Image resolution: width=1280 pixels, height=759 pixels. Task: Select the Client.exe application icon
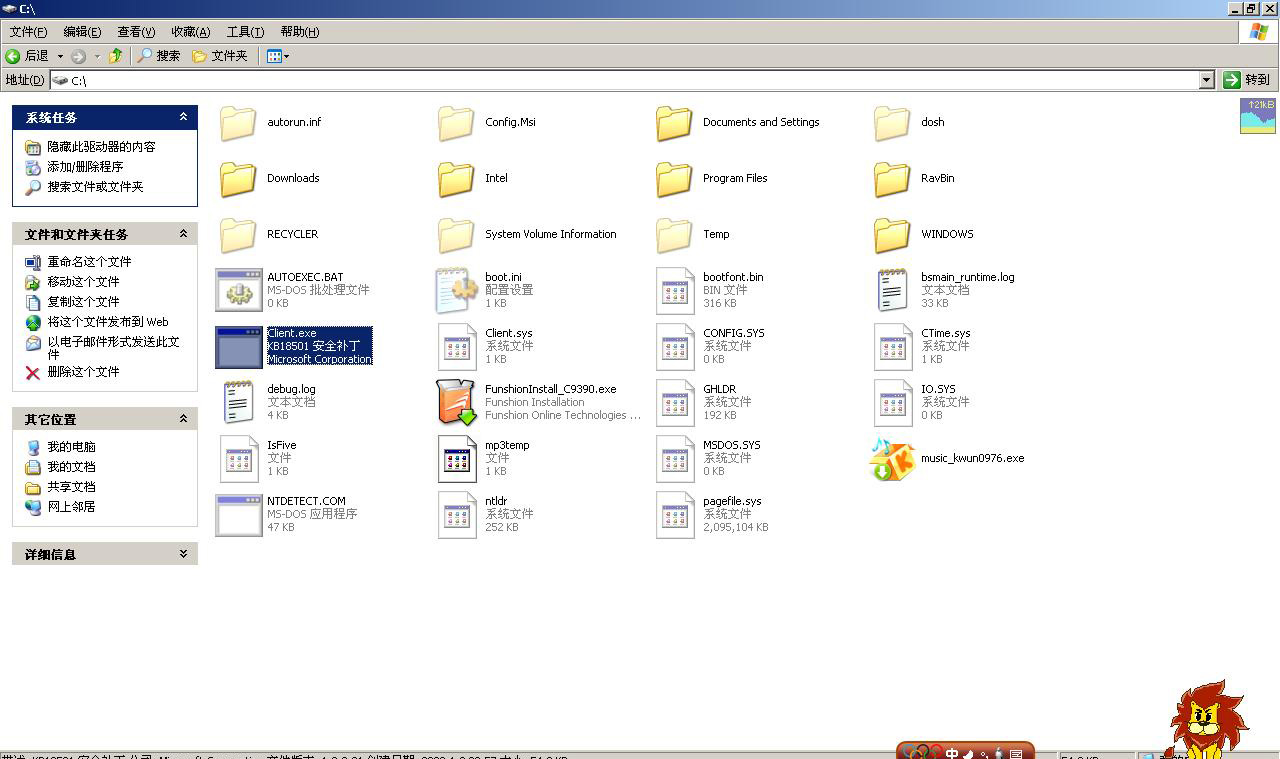tap(239, 347)
